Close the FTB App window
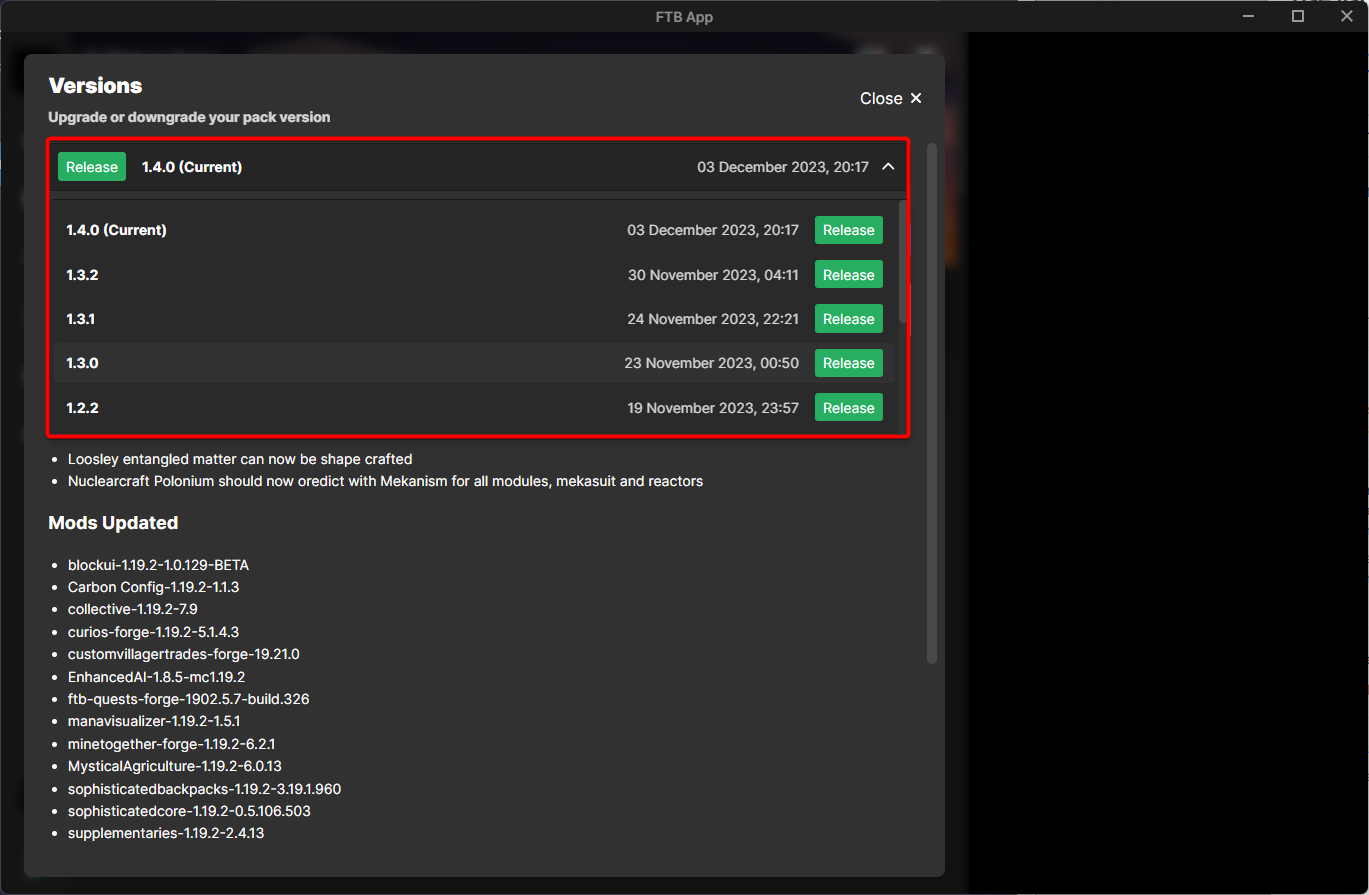1369x895 pixels. [1346, 16]
